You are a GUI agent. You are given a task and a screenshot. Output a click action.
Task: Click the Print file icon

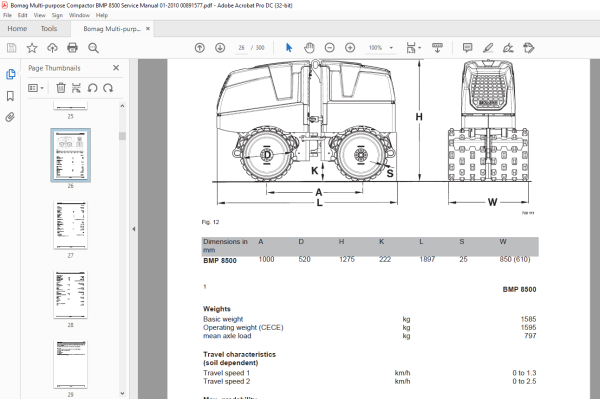click(72, 48)
